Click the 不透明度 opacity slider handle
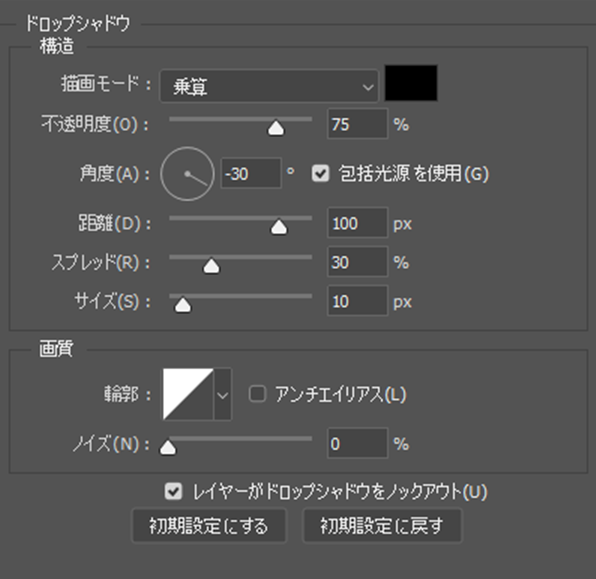 (x=276, y=128)
